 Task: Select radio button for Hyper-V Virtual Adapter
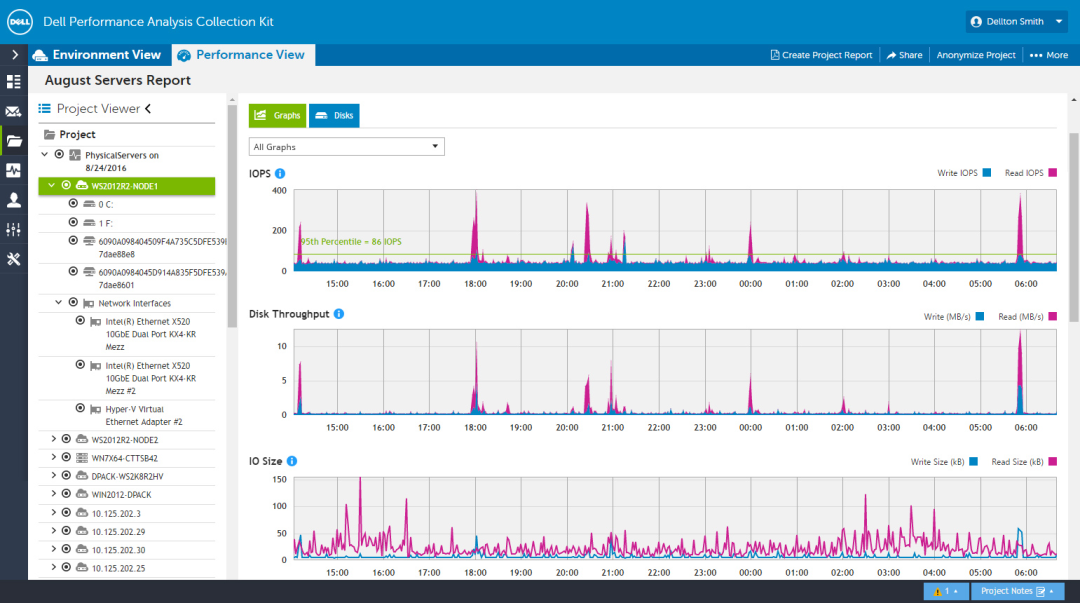[x=80, y=408]
